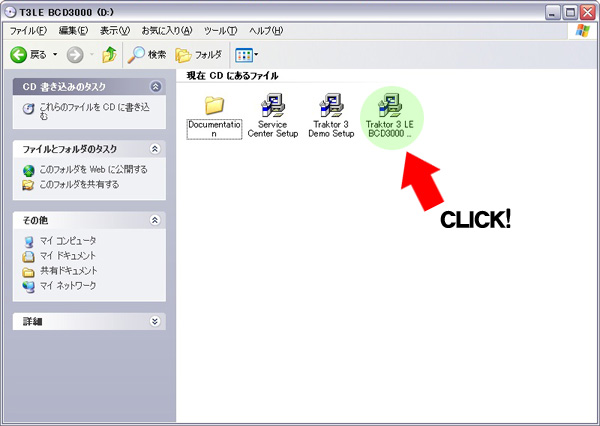Click the その他 header text

coord(35,220)
